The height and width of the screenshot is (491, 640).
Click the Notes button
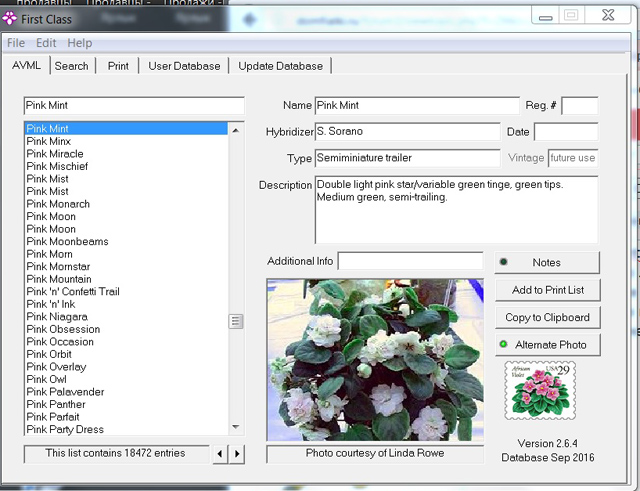point(547,262)
